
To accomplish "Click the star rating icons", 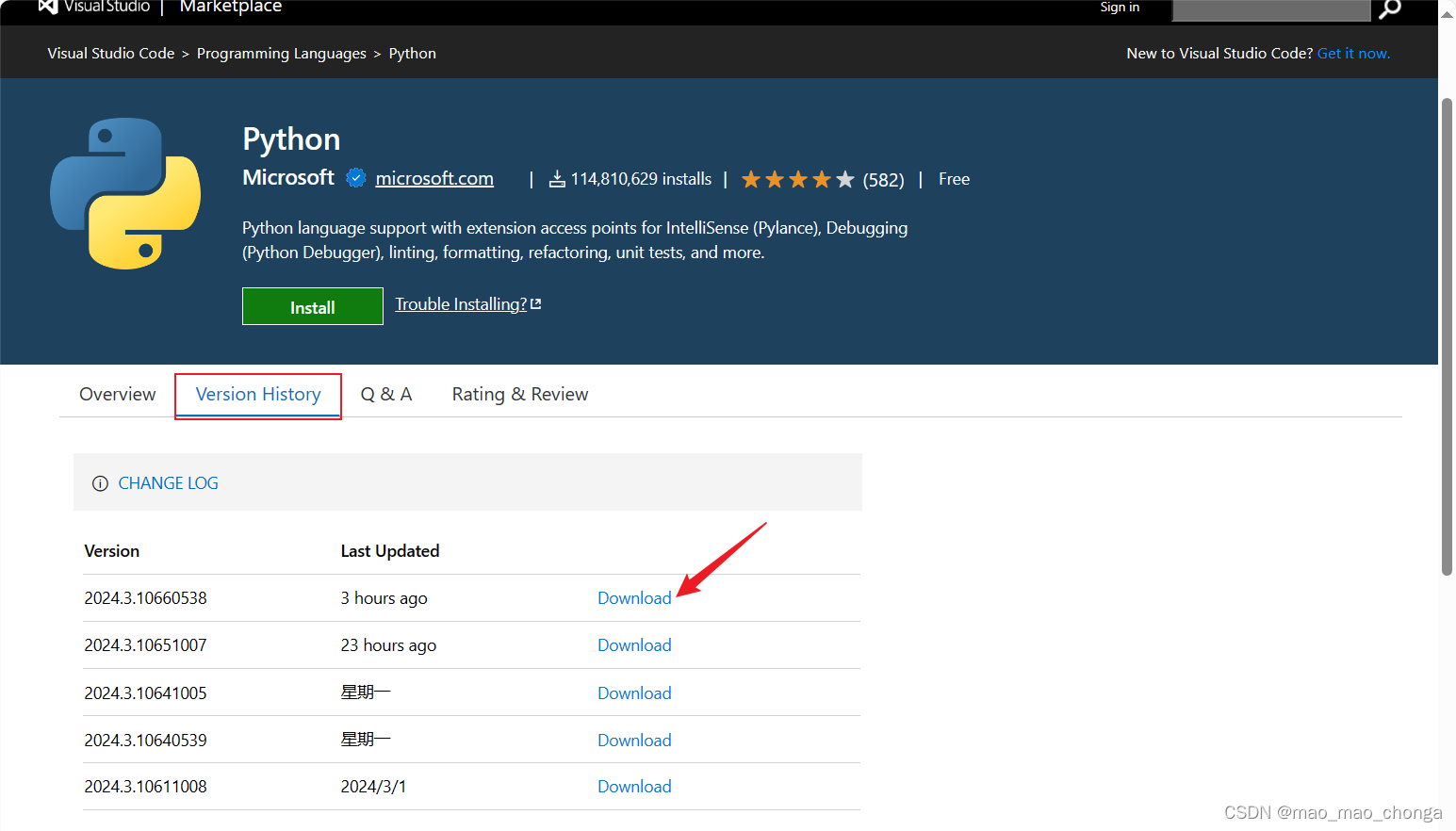I will 797,179.
